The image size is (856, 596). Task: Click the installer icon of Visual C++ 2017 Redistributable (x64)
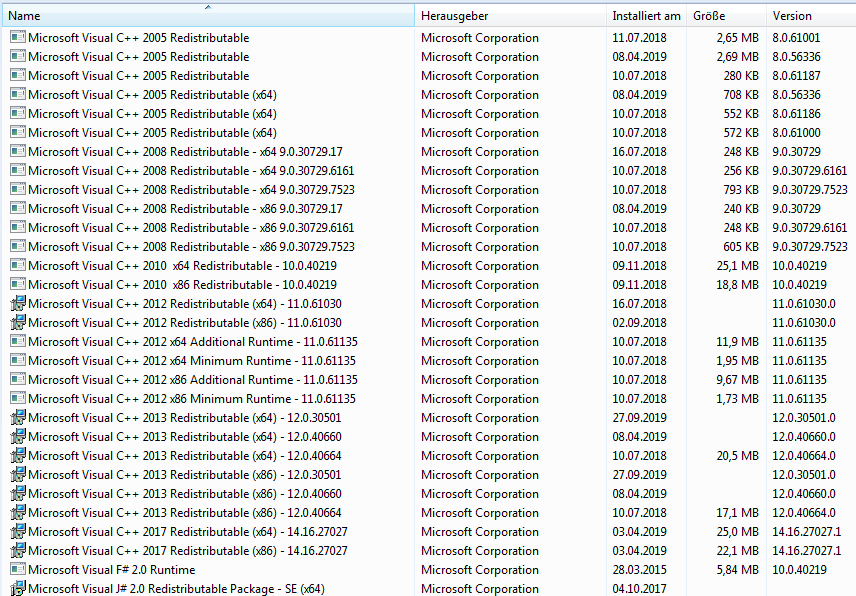click(x=17, y=532)
